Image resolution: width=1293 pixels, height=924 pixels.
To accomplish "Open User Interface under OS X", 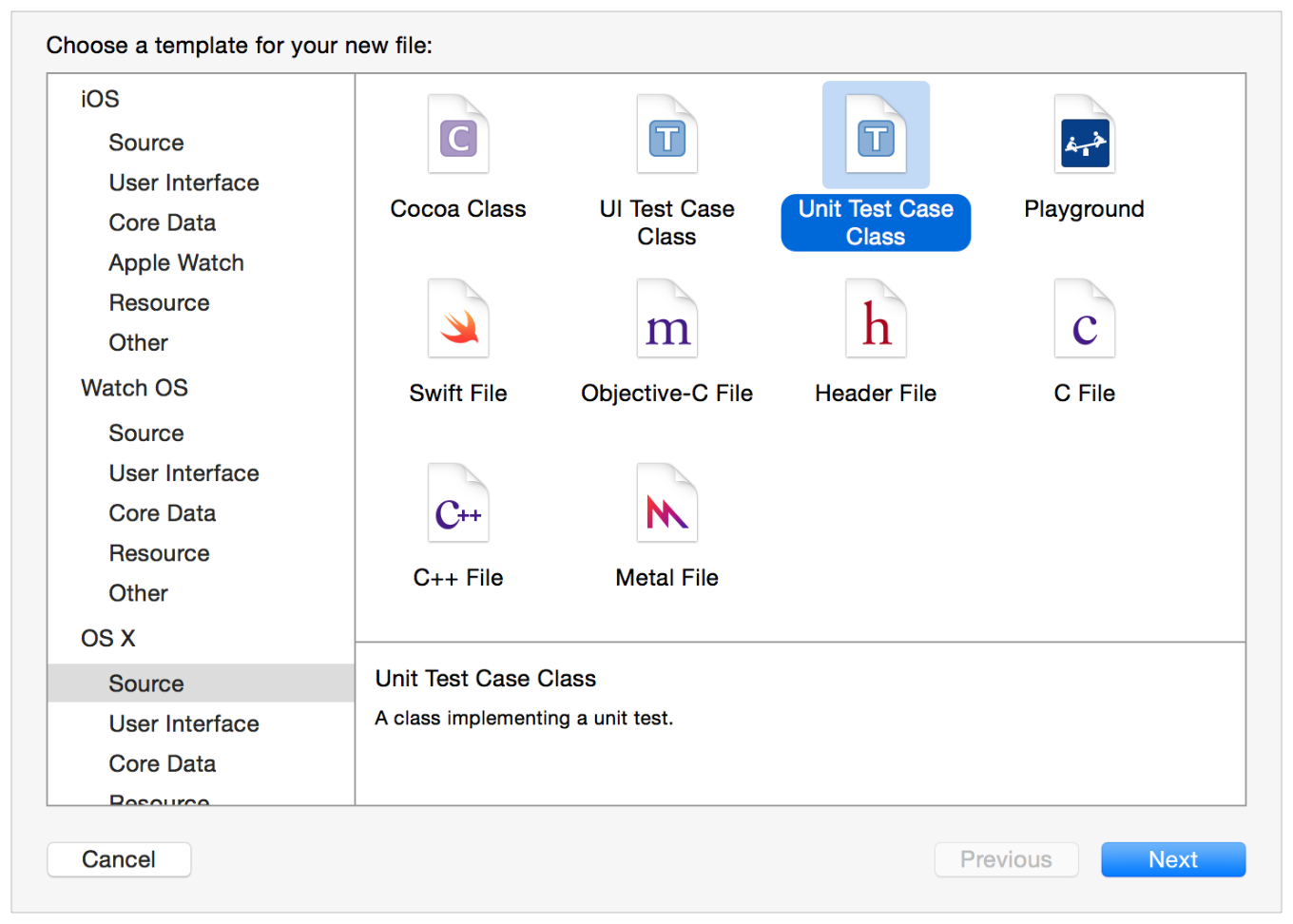I will point(183,724).
